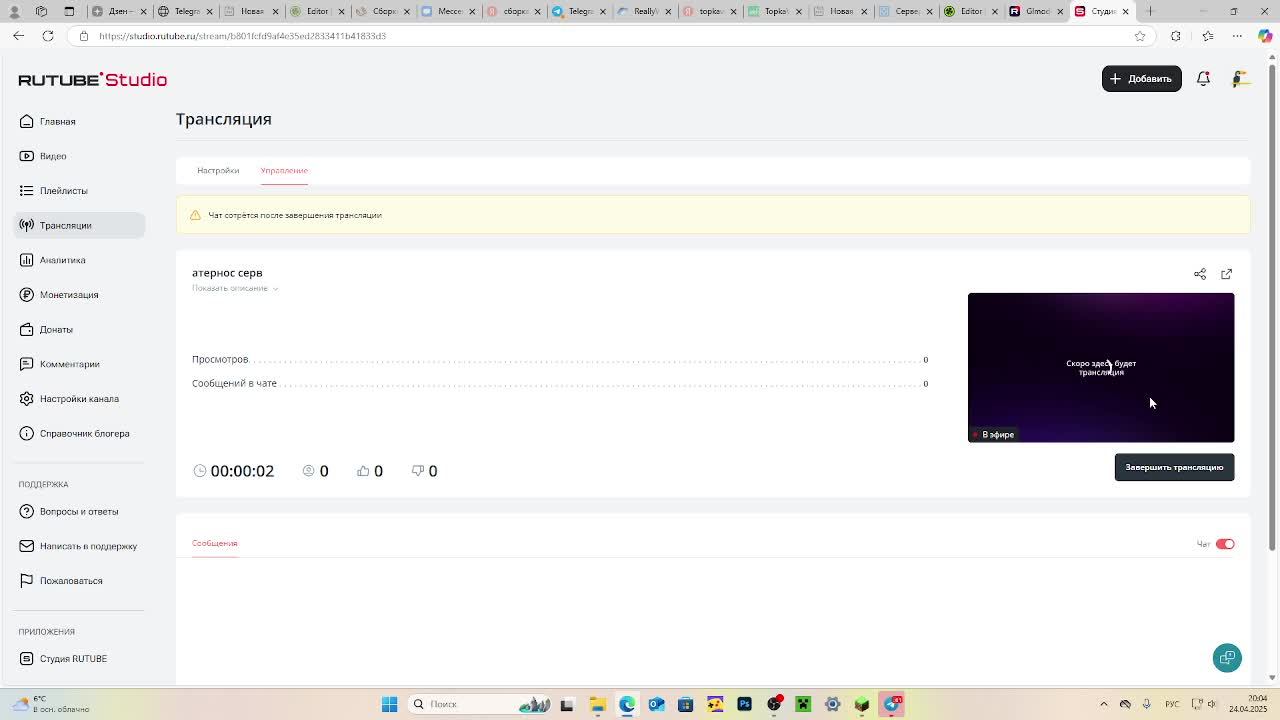Viewport: 1280px width, 720px height.
Task: Switch to the Настройки tab
Action: point(218,170)
